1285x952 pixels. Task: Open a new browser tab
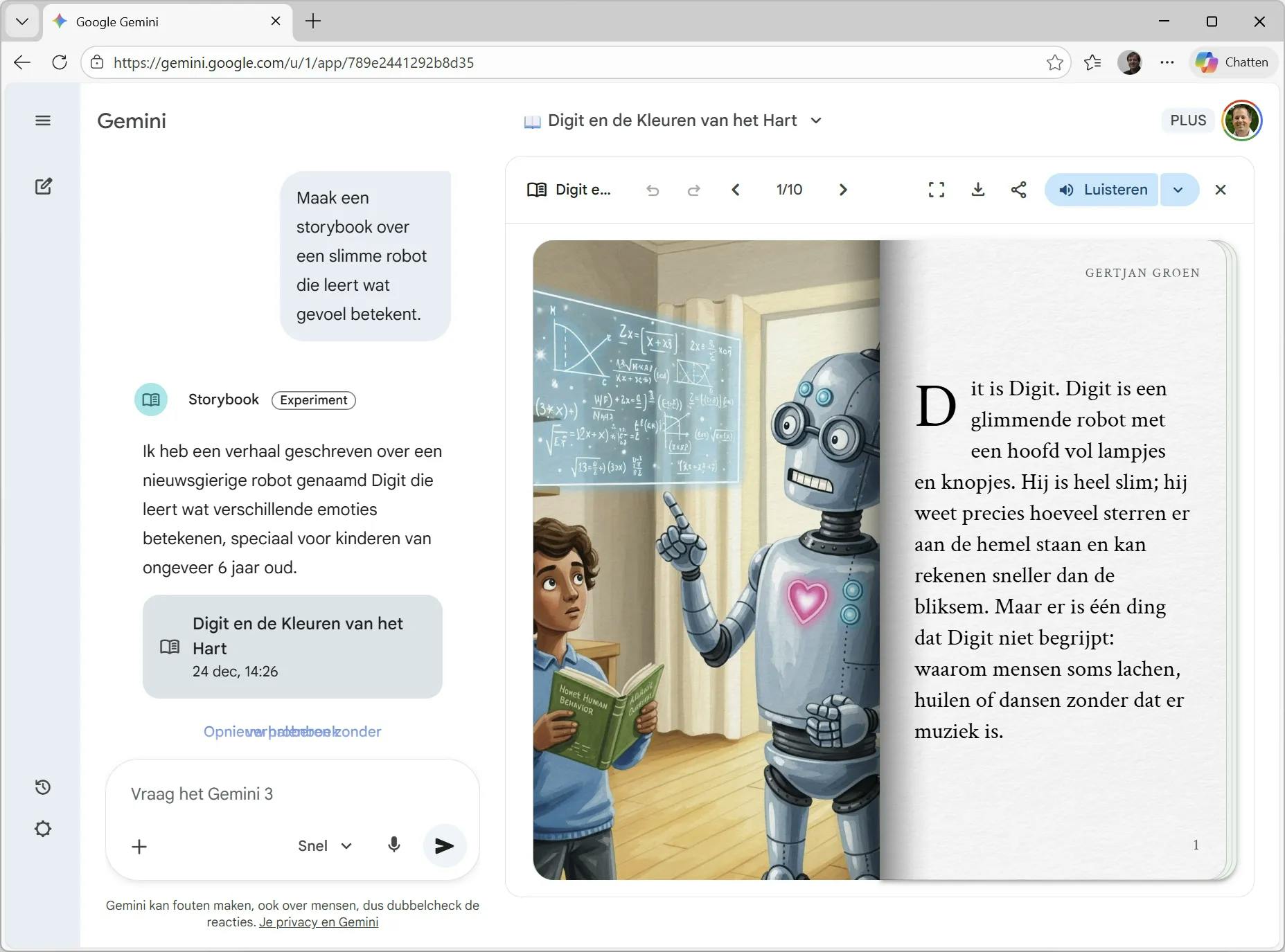click(313, 21)
